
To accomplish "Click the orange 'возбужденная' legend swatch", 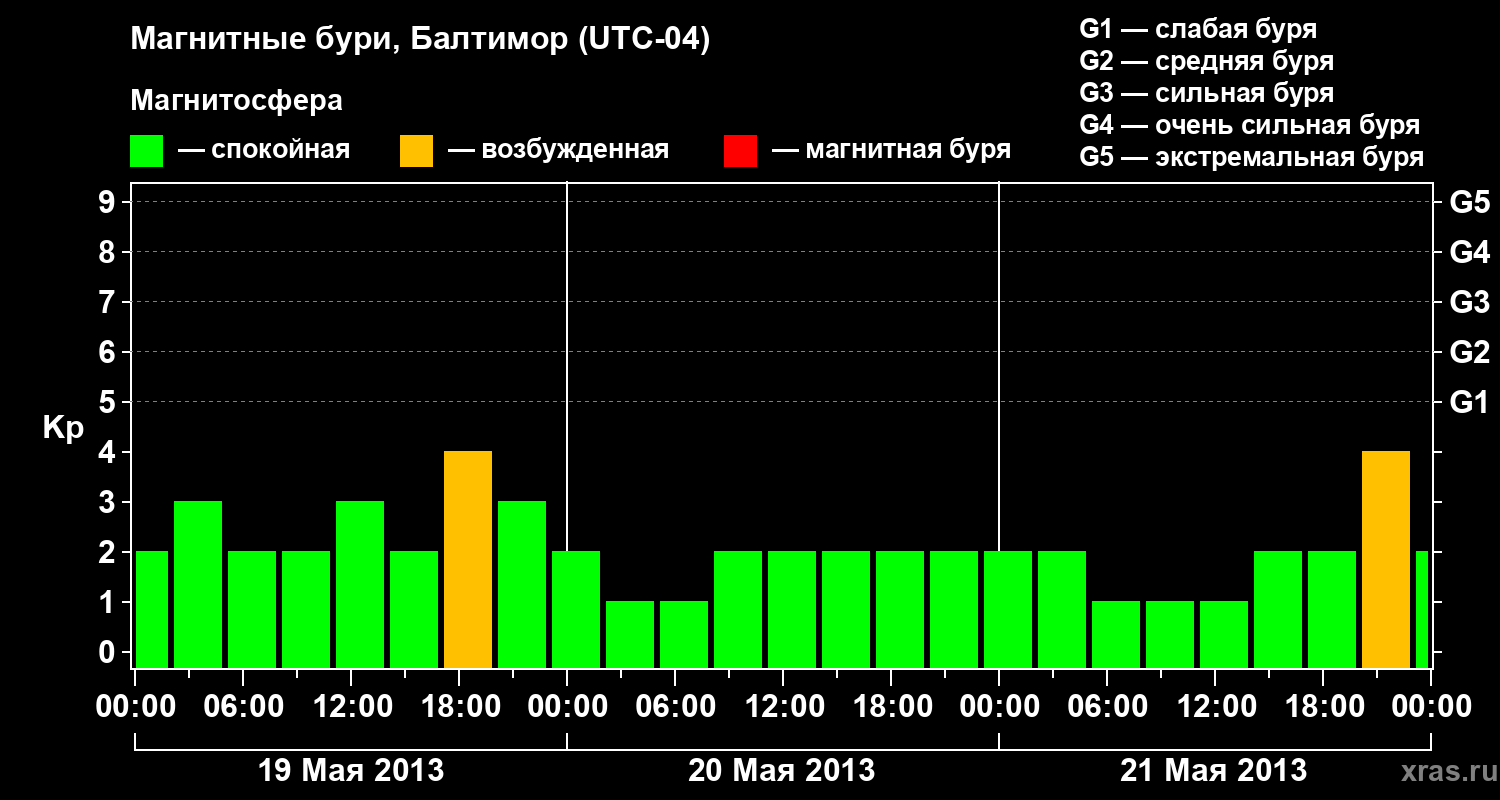I will point(417,150).
